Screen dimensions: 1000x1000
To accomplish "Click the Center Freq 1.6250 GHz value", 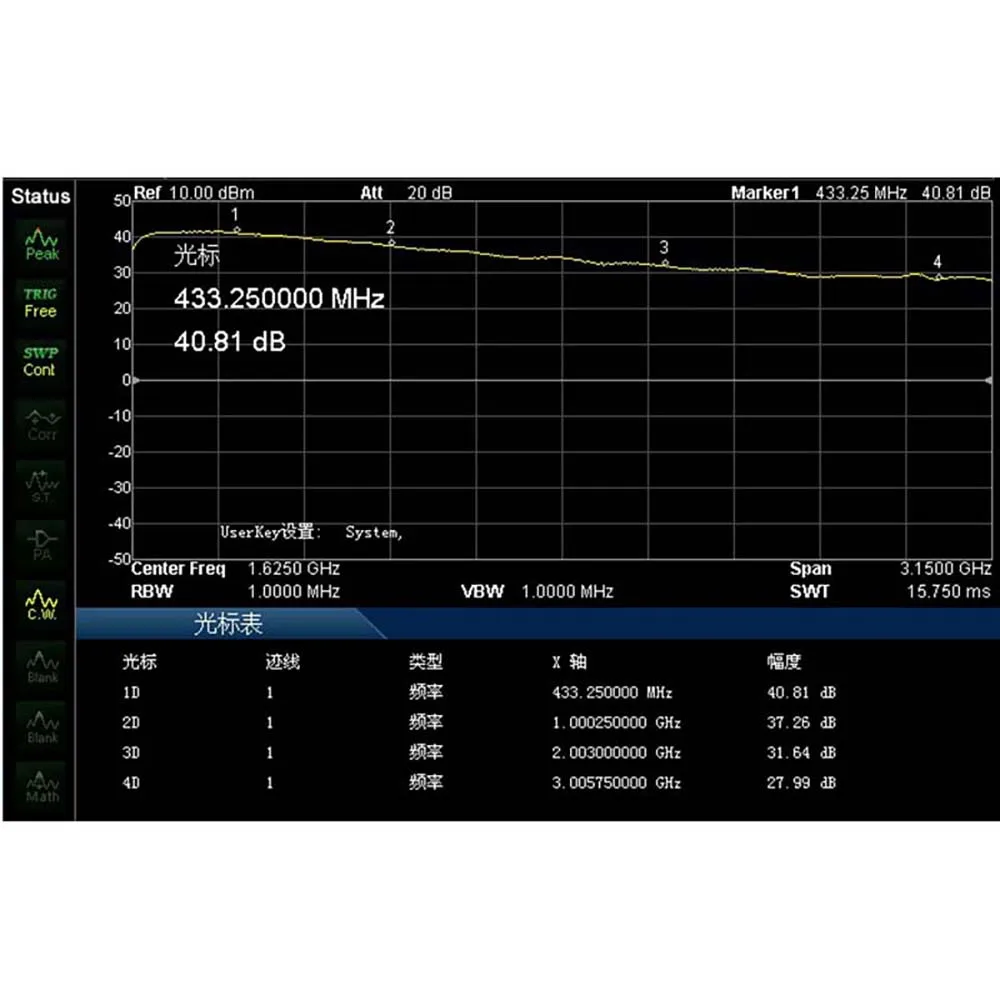I will click(294, 569).
